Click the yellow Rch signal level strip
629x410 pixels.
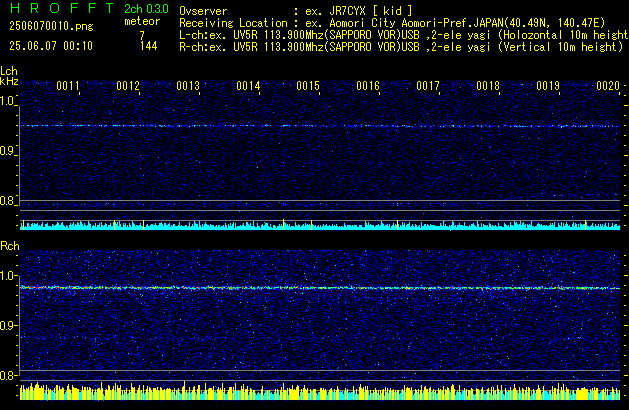320,392
